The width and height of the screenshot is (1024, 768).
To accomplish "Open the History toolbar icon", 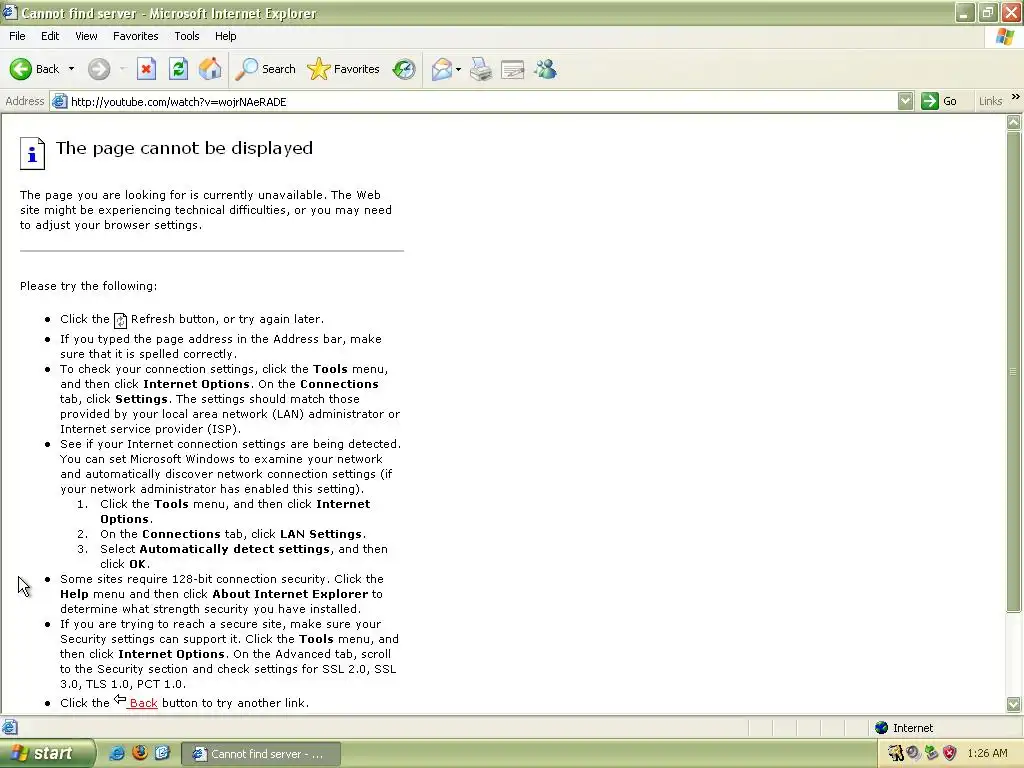I will click(x=404, y=69).
